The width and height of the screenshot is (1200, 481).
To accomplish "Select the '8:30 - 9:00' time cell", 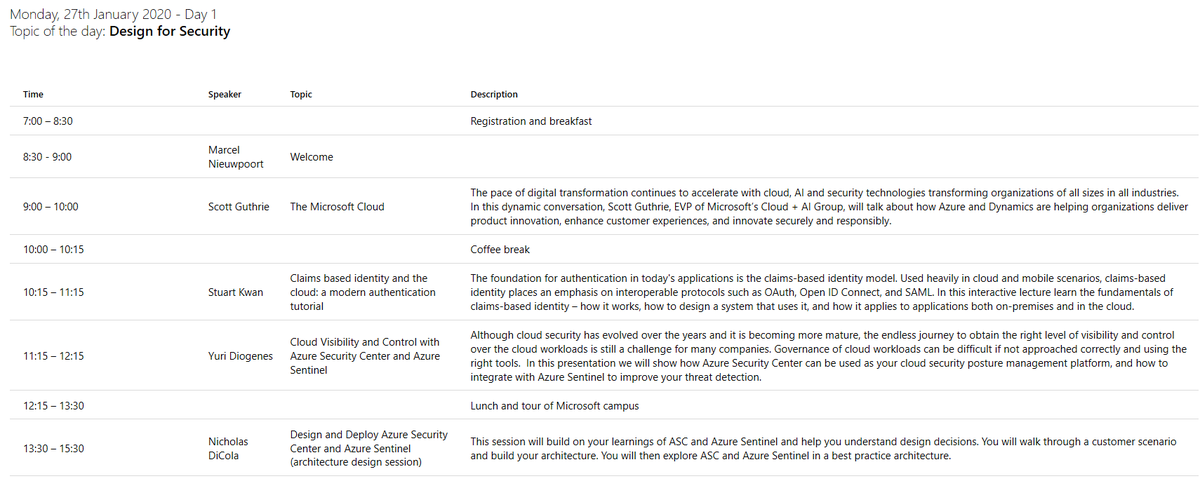I will coord(47,157).
